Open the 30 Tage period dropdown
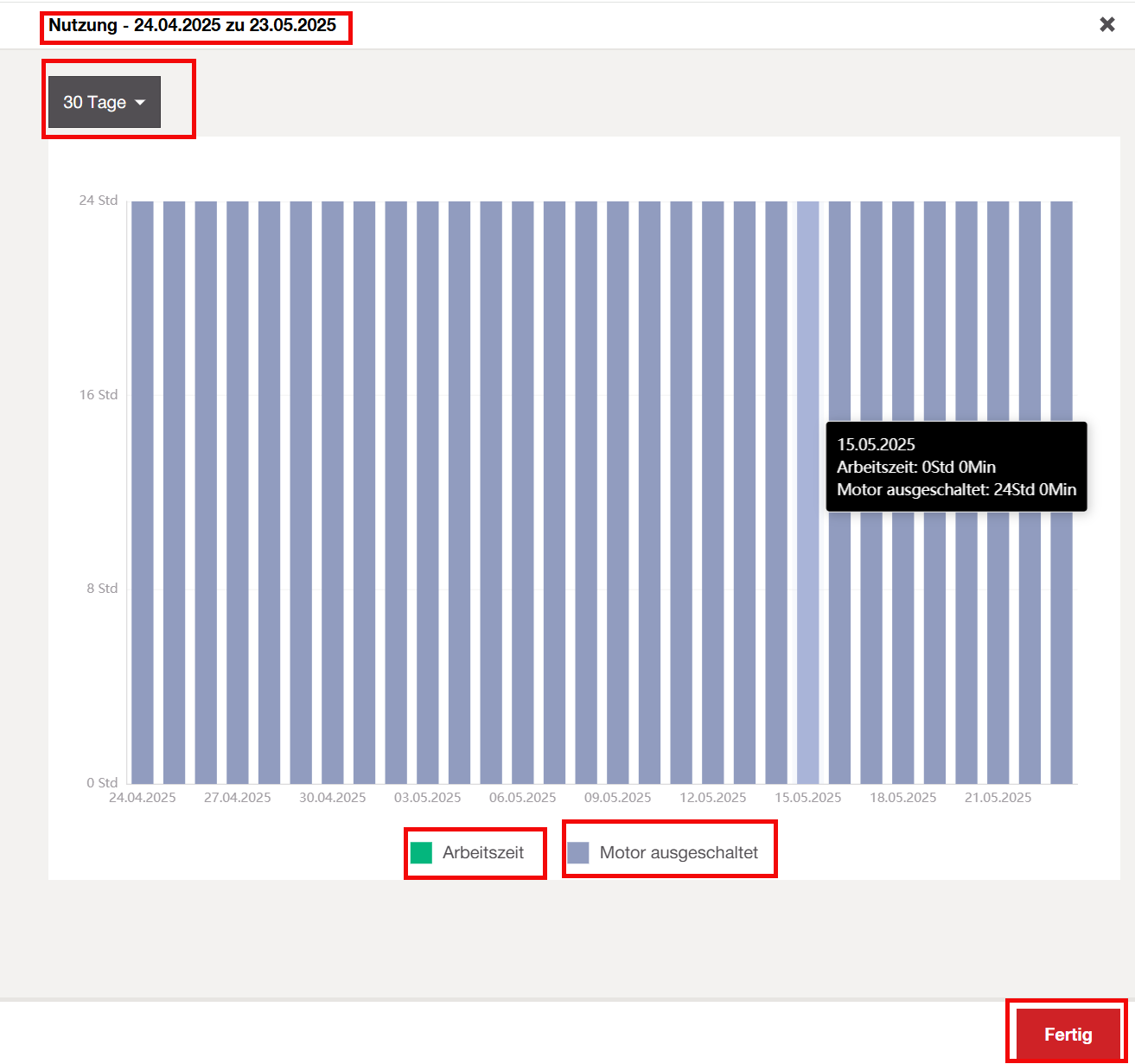This screenshot has width=1135, height=1064. 105,102
